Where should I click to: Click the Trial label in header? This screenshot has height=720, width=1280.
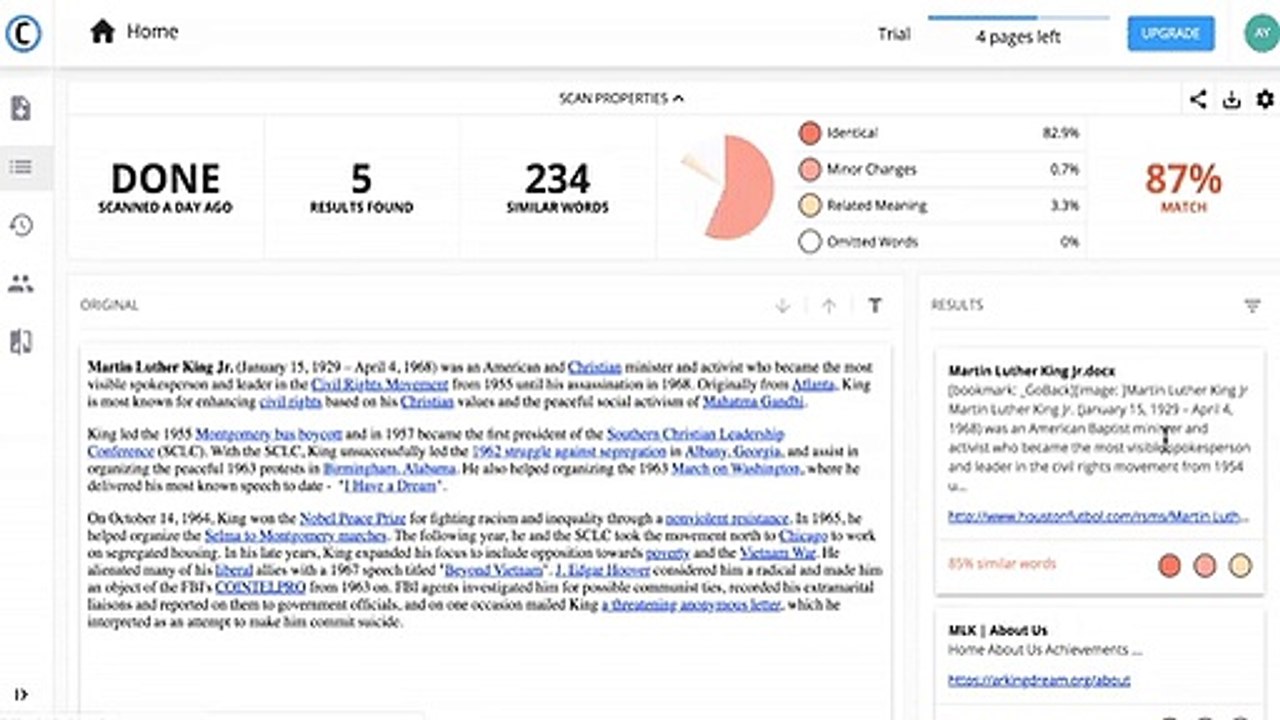[894, 34]
